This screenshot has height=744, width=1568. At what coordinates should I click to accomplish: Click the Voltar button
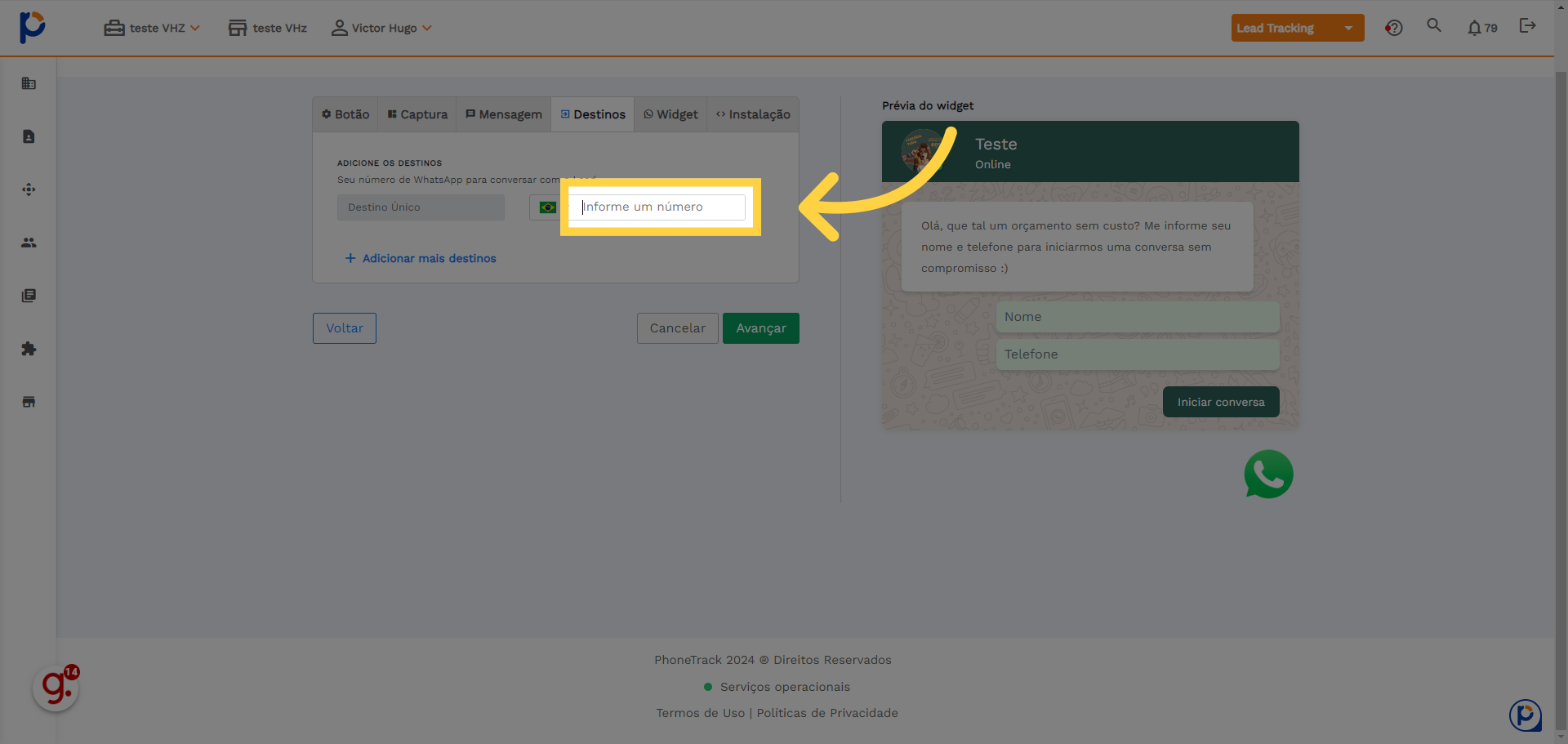coord(345,328)
